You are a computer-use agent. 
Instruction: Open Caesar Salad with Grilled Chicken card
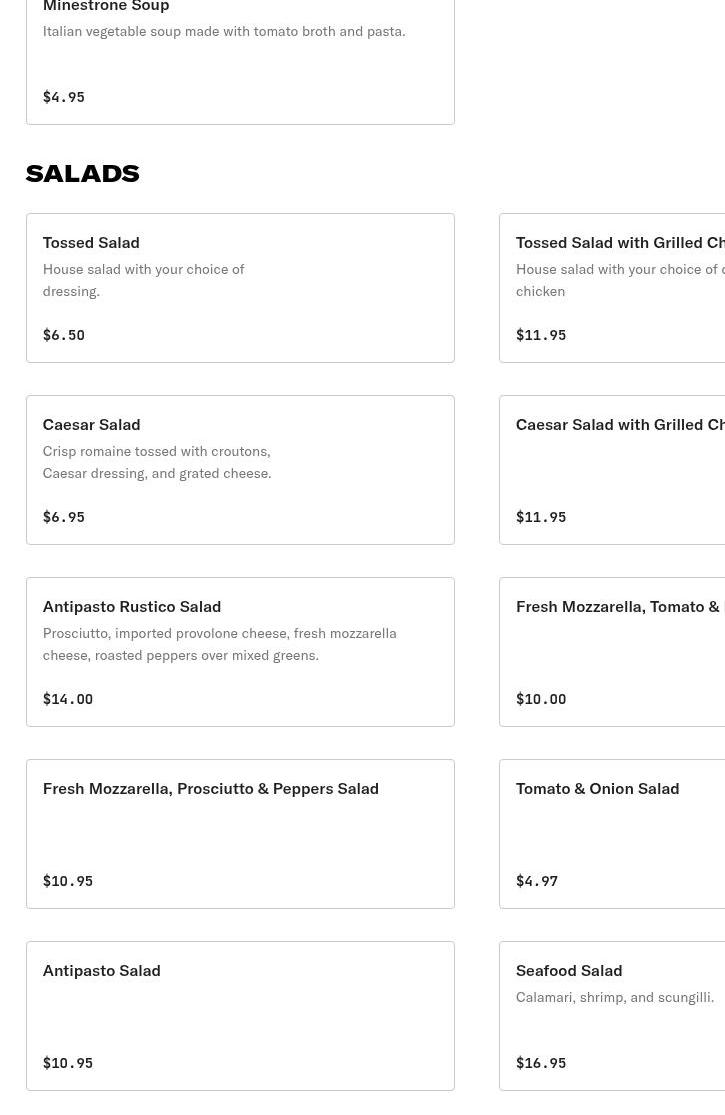click(612, 470)
